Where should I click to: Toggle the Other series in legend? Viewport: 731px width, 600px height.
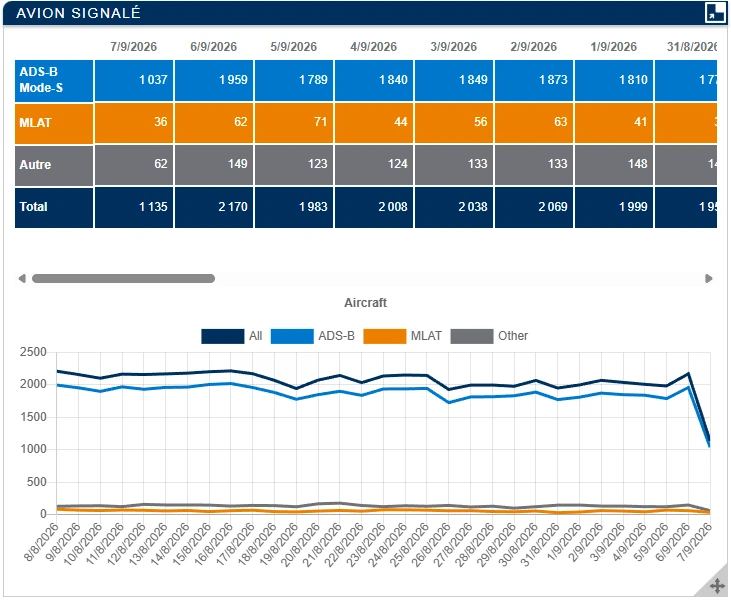point(472,336)
